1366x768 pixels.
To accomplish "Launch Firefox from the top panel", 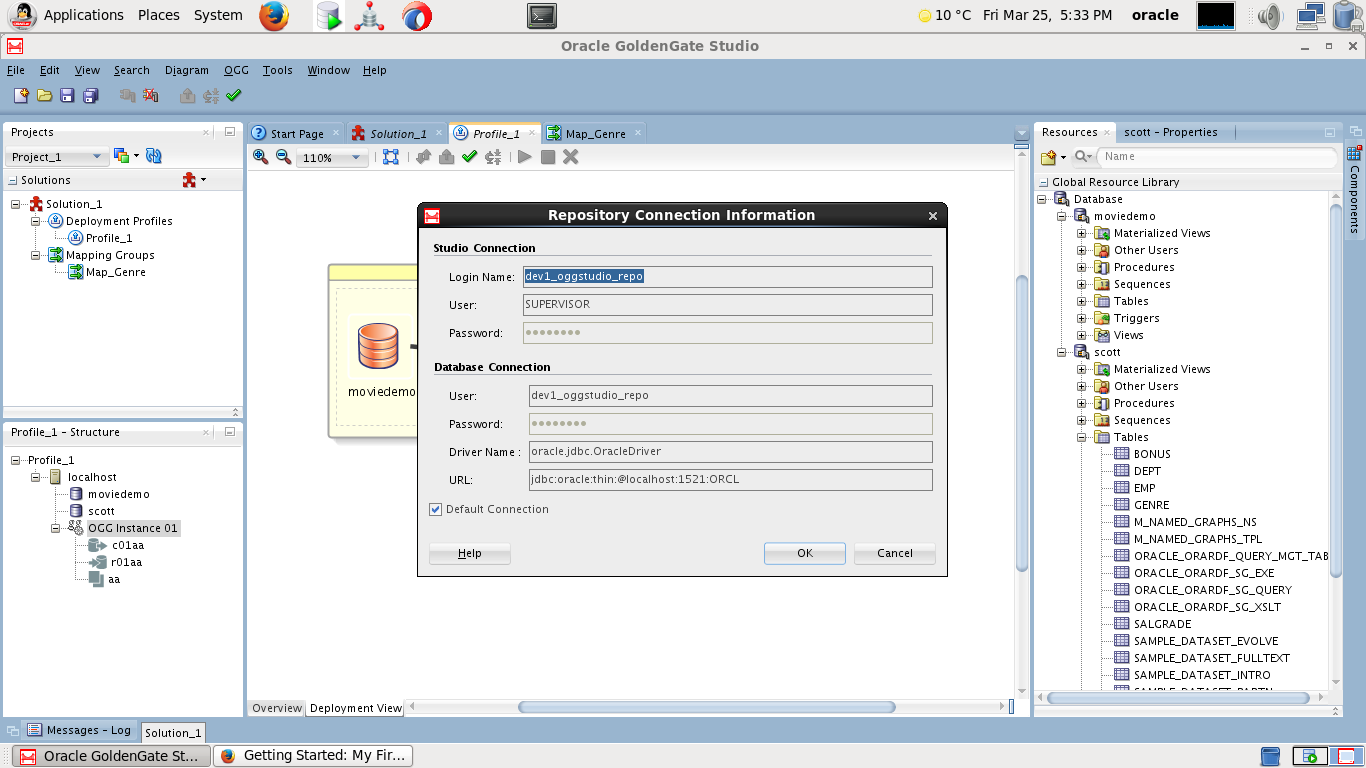I will click(274, 15).
